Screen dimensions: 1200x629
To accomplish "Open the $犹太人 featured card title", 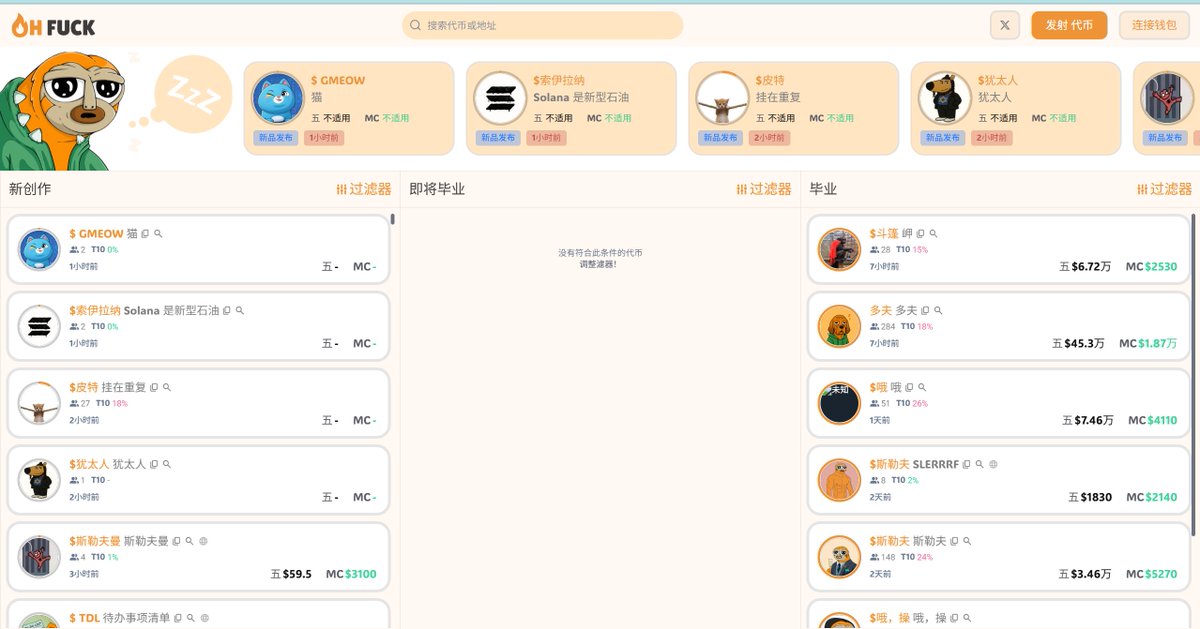I will coord(997,80).
